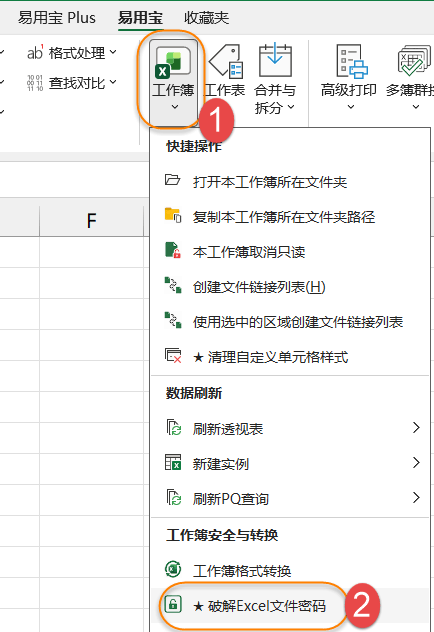This screenshot has width=434, height=632.
Task: Expand the arrow next to 刷新PQ查询
Action: click(x=417, y=497)
